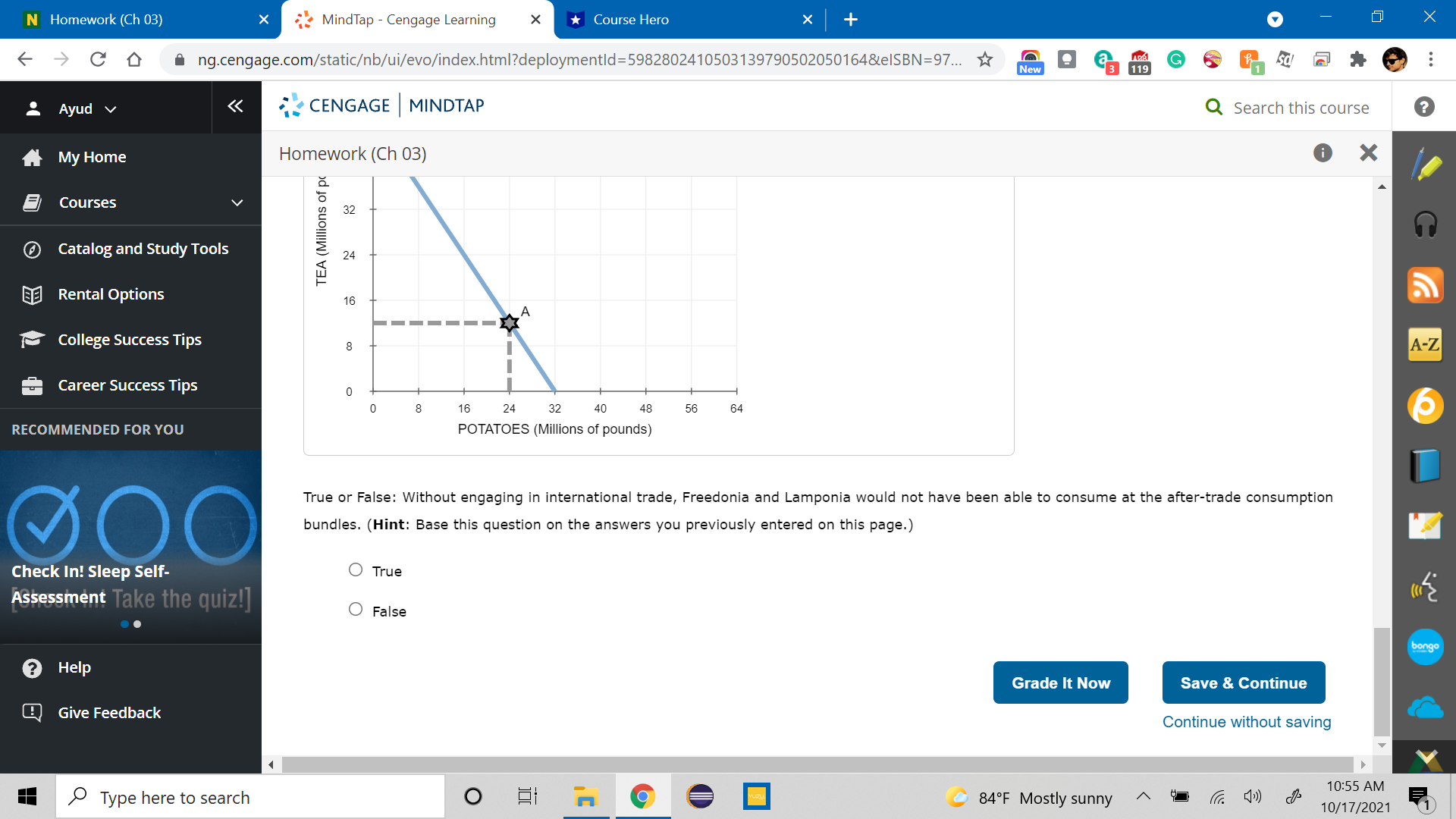
Task: Click the Grade It Now button
Action: click(x=1060, y=682)
